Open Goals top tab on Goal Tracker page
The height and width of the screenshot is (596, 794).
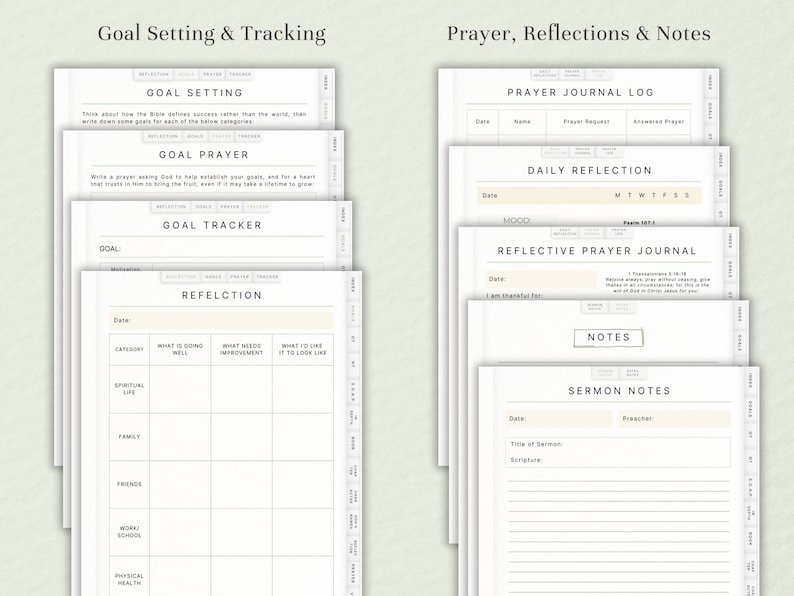tap(204, 207)
